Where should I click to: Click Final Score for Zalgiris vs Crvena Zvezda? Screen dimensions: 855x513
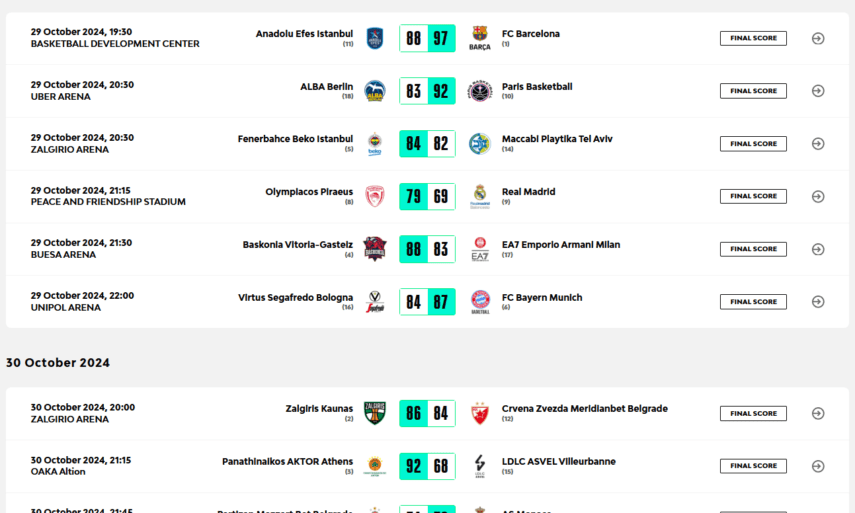(x=753, y=413)
